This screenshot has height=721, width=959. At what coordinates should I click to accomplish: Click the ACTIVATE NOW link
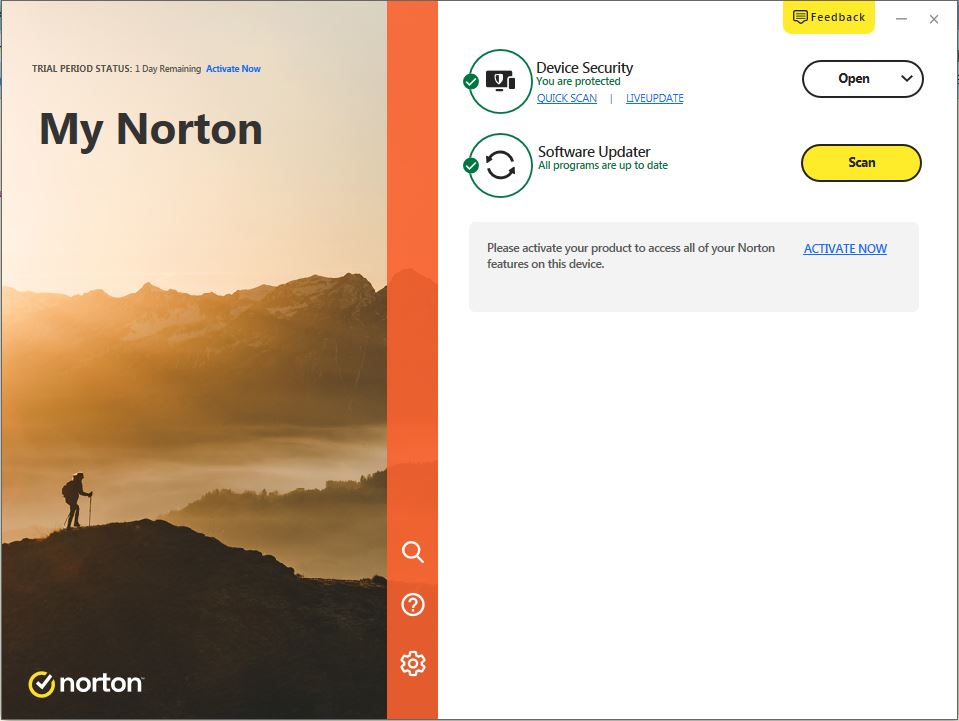tap(845, 249)
